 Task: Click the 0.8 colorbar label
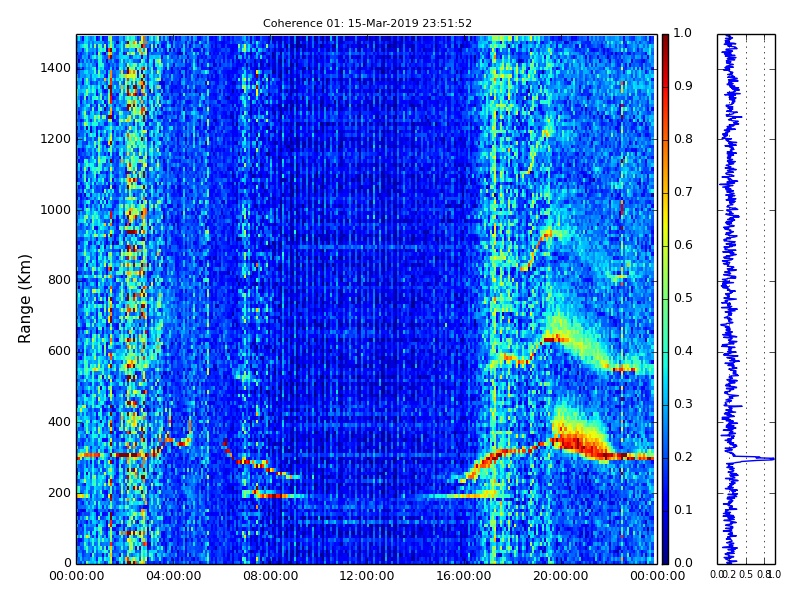coord(683,139)
